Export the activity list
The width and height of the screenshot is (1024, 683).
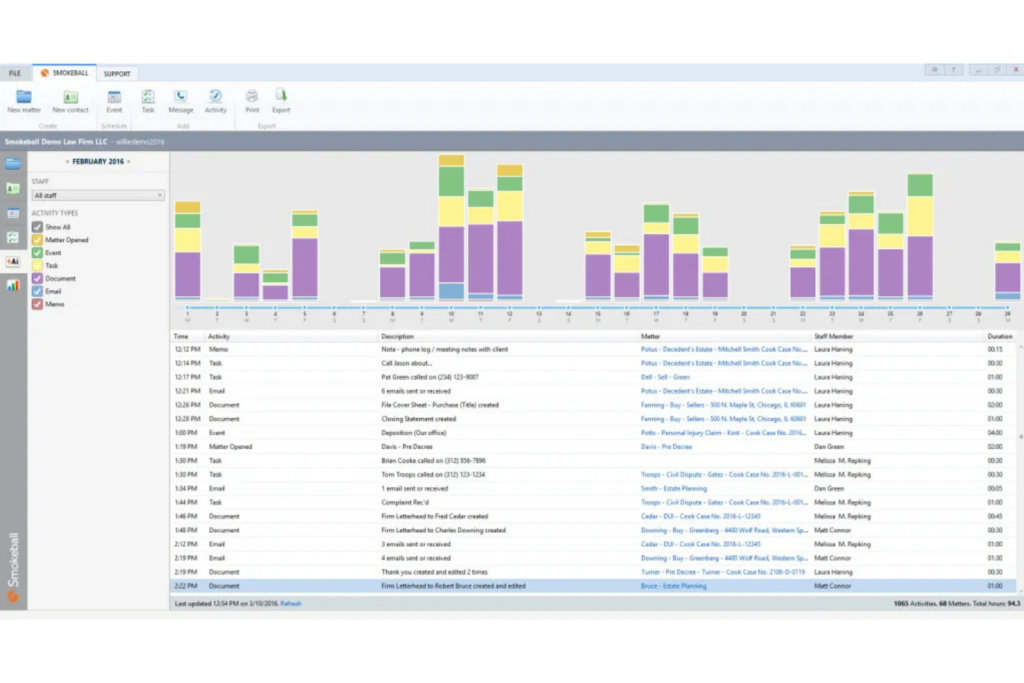281,101
